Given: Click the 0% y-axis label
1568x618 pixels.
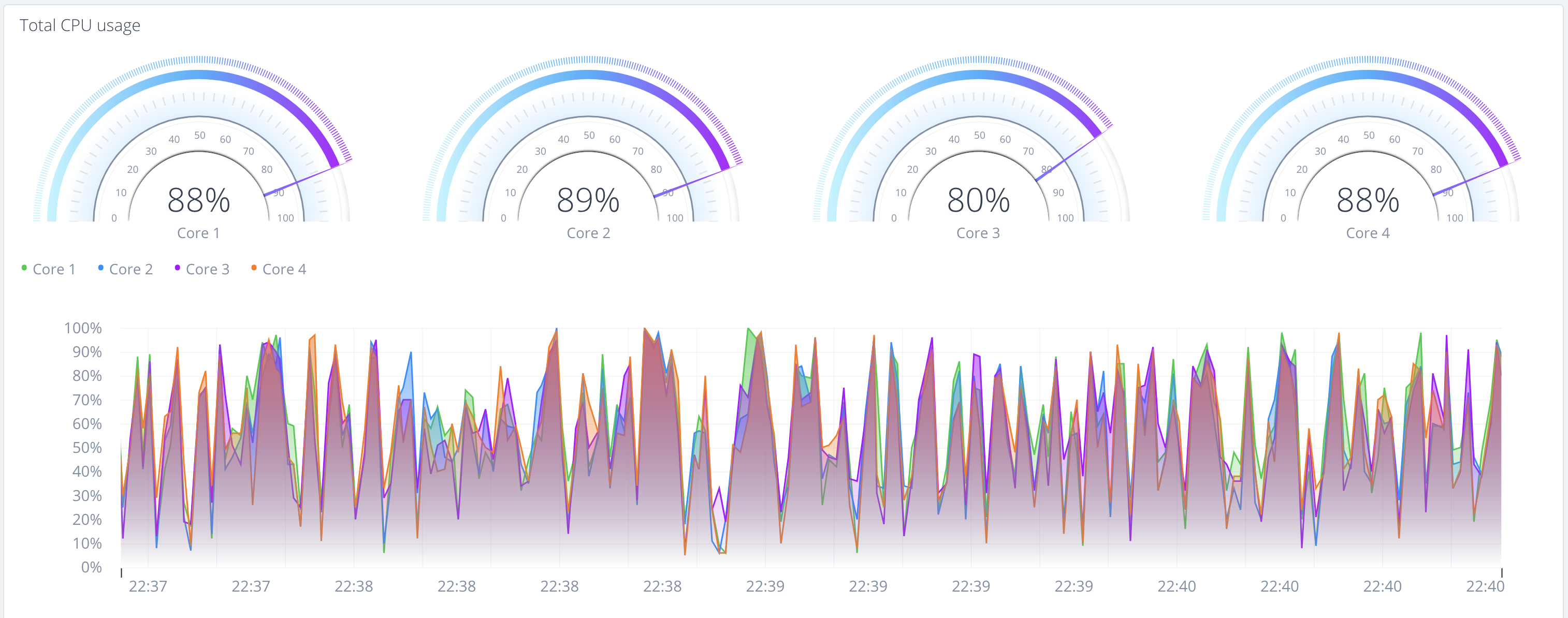Looking at the screenshot, I should tap(91, 567).
